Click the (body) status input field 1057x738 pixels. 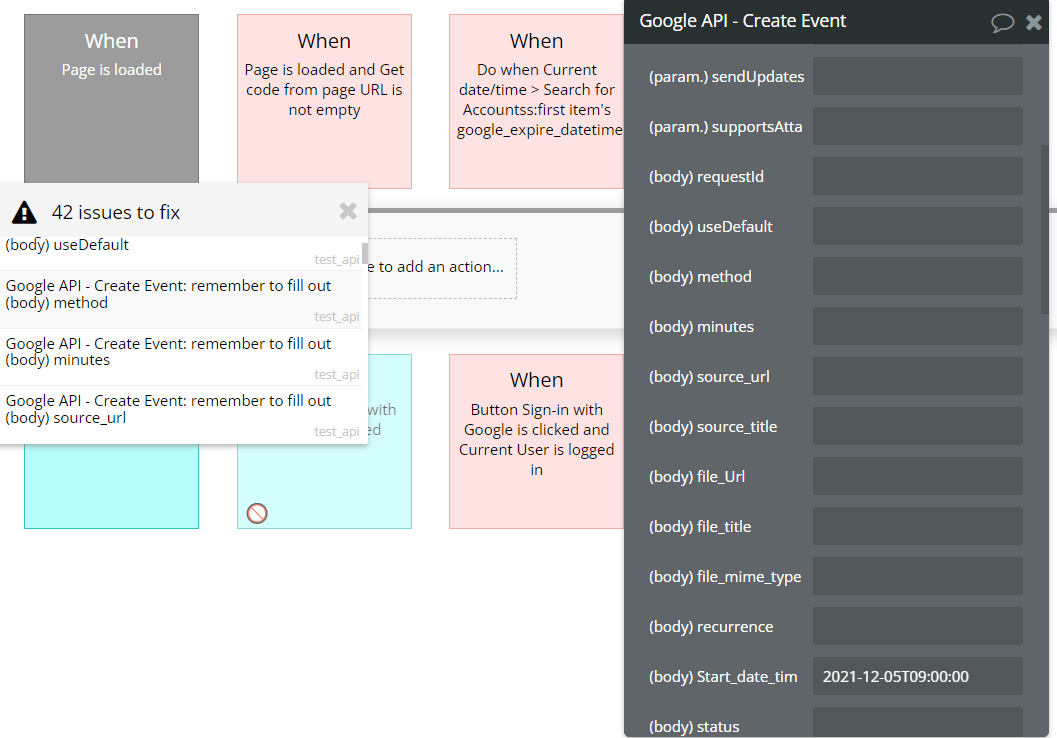917,722
